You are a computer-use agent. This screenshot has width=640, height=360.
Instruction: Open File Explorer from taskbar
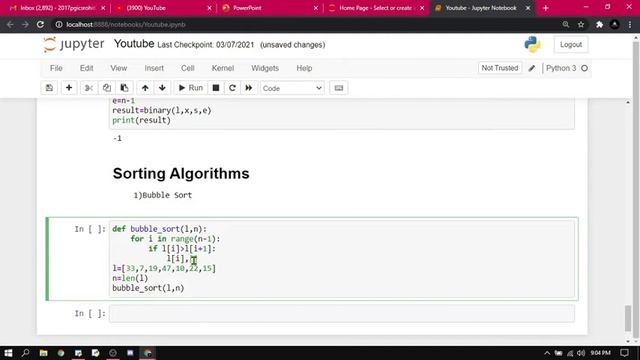click(43, 353)
